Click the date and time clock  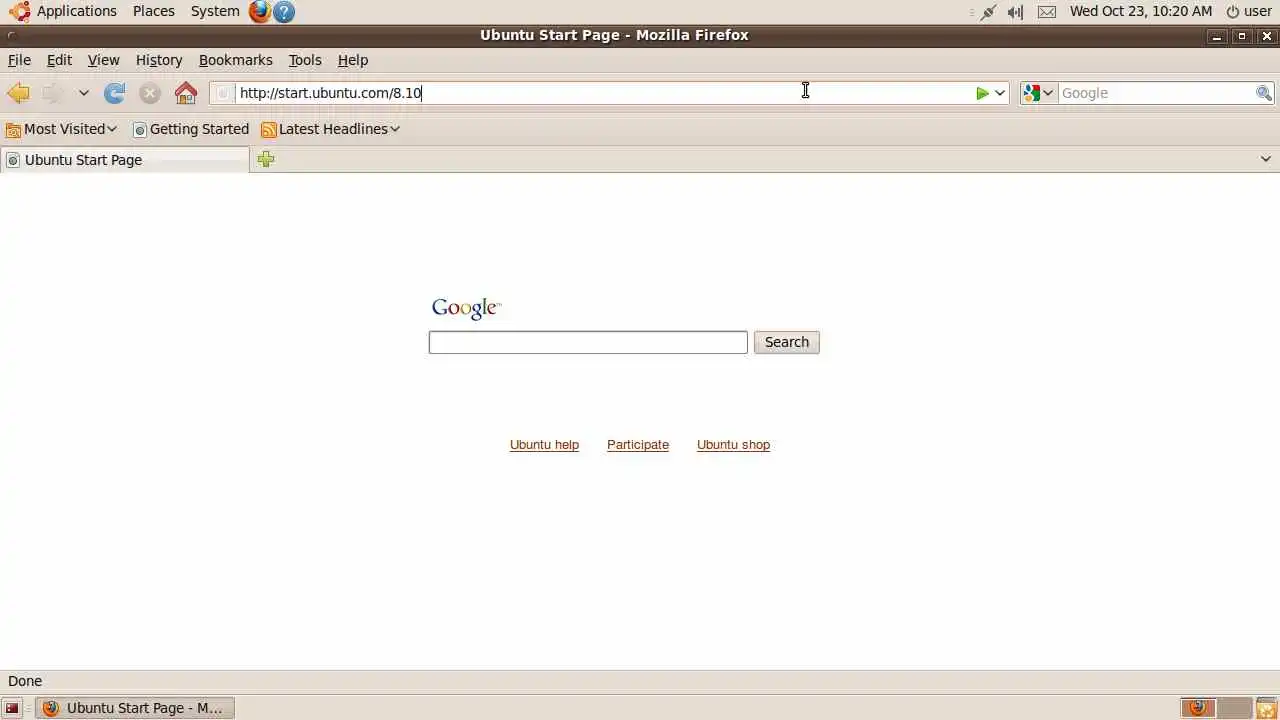[1141, 11]
